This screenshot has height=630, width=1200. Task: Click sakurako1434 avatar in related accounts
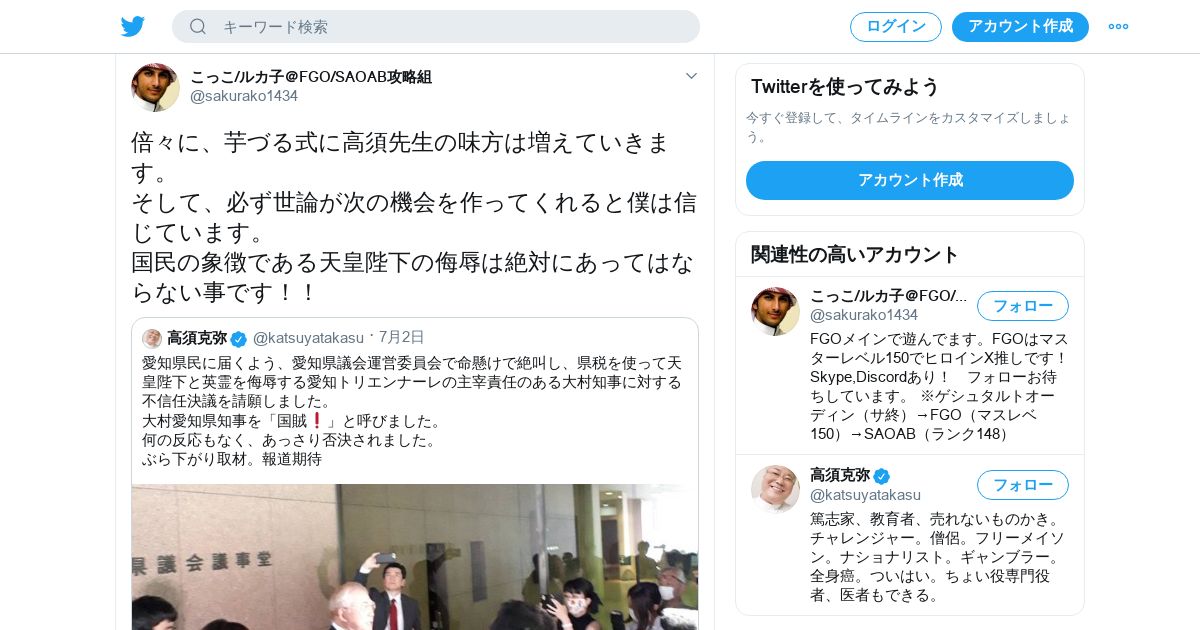click(x=775, y=311)
